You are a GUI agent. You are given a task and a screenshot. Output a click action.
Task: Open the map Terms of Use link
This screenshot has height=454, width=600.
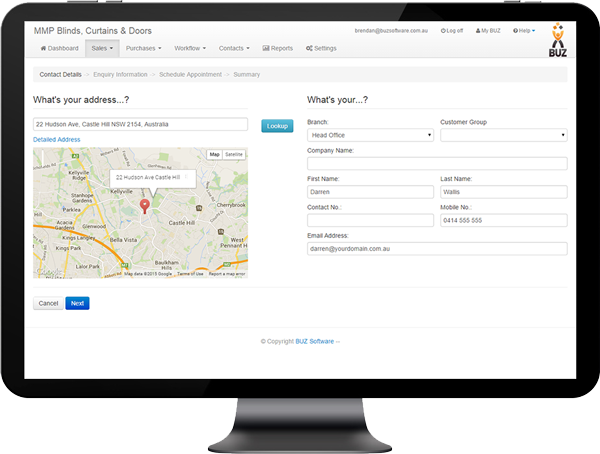[x=190, y=274]
